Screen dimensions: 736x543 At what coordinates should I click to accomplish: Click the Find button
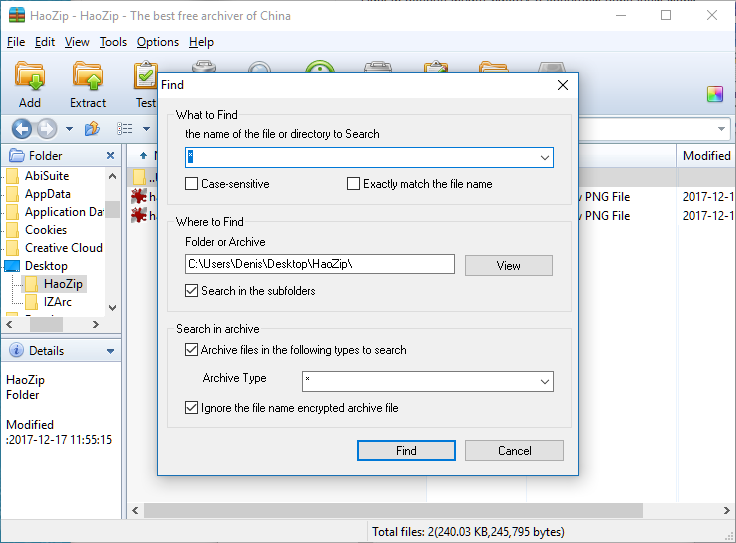coord(406,451)
